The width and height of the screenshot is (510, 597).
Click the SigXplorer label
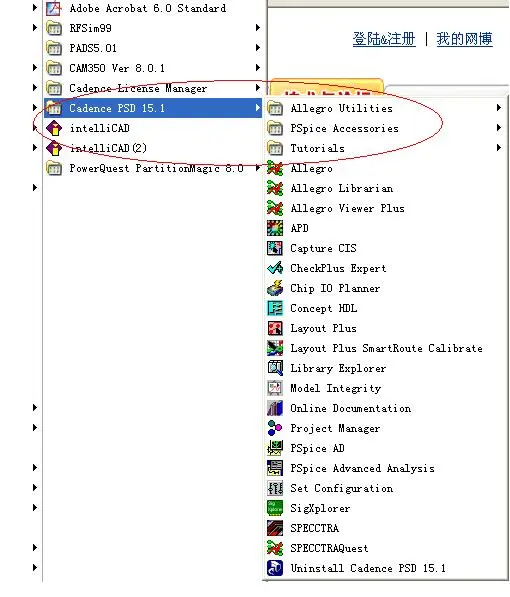pyautogui.click(x=320, y=508)
